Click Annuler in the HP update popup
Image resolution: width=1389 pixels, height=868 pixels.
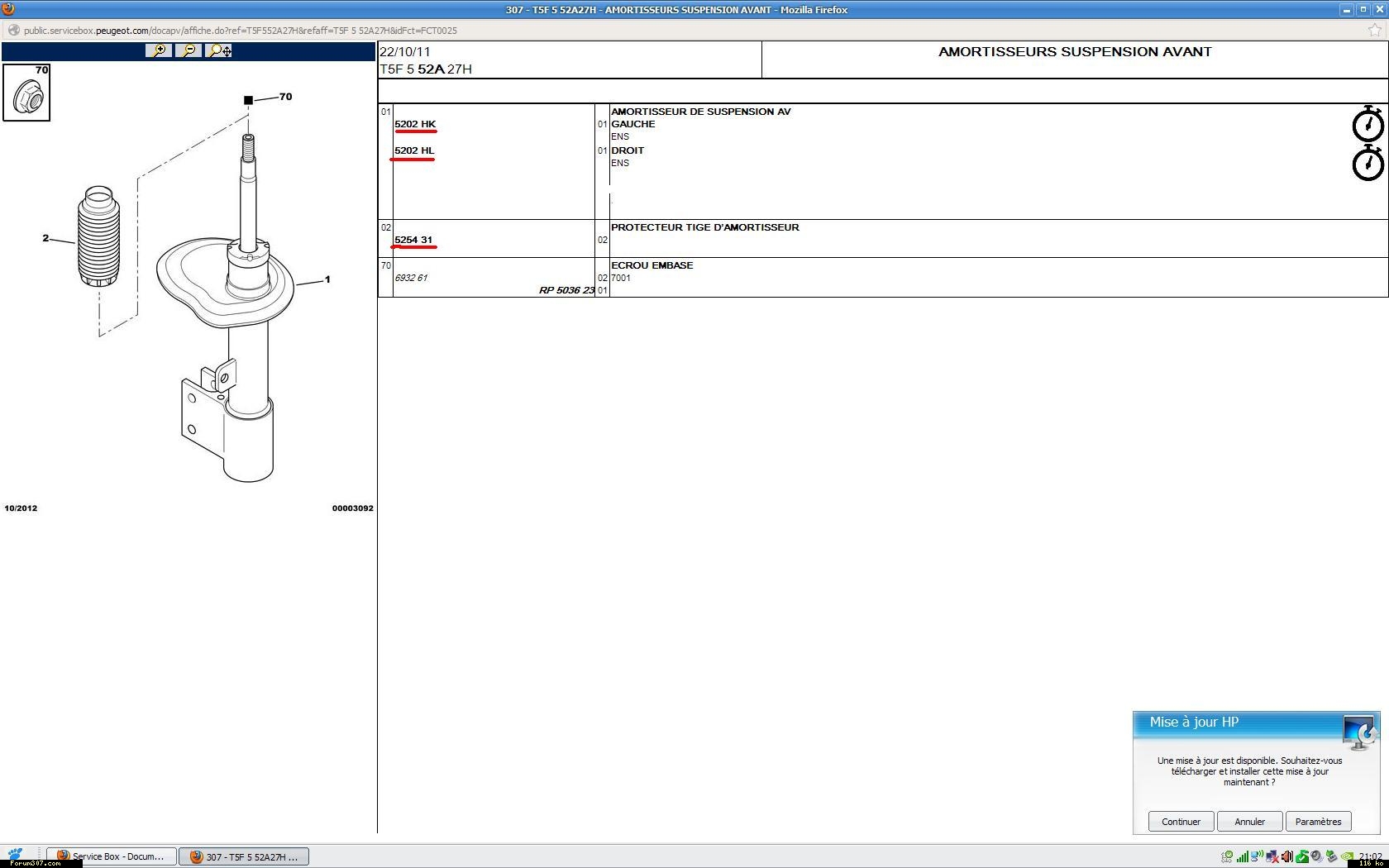1249,822
